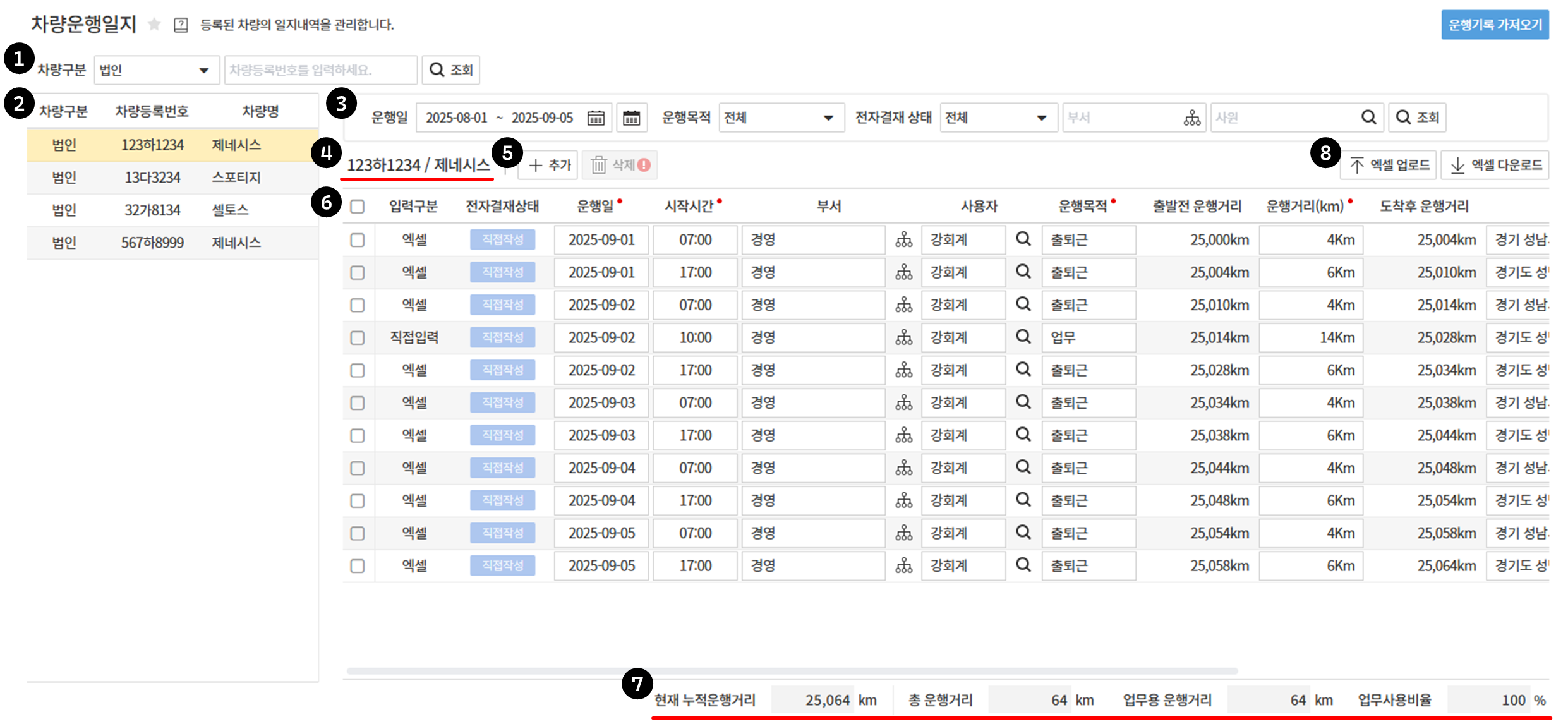Toggle the select-all checkbox in the table header
1568x724 pixels.
(358, 207)
